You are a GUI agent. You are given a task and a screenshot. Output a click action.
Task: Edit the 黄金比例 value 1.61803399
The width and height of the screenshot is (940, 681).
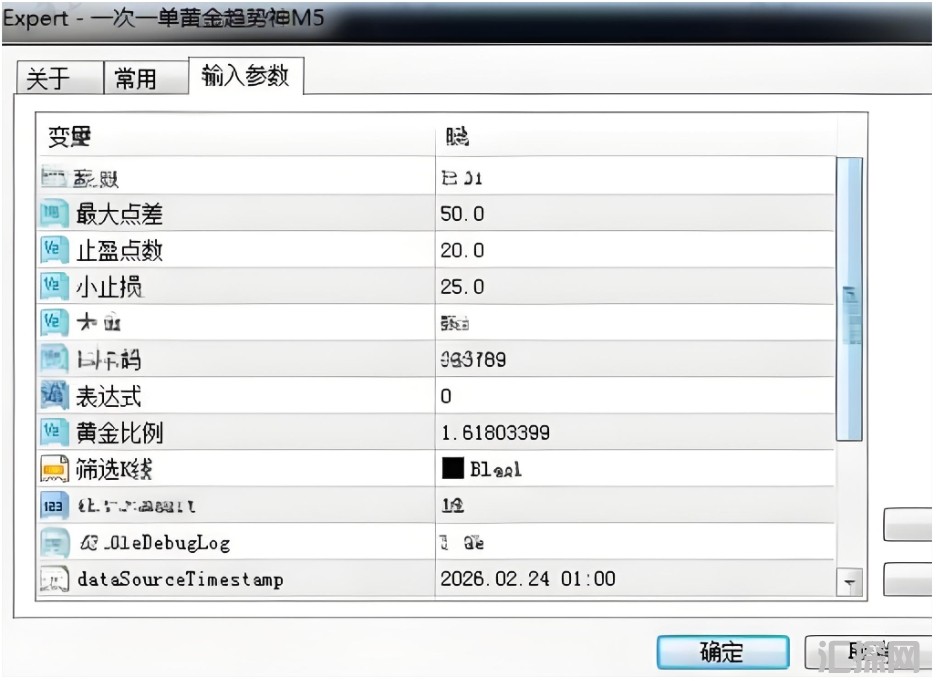494,433
